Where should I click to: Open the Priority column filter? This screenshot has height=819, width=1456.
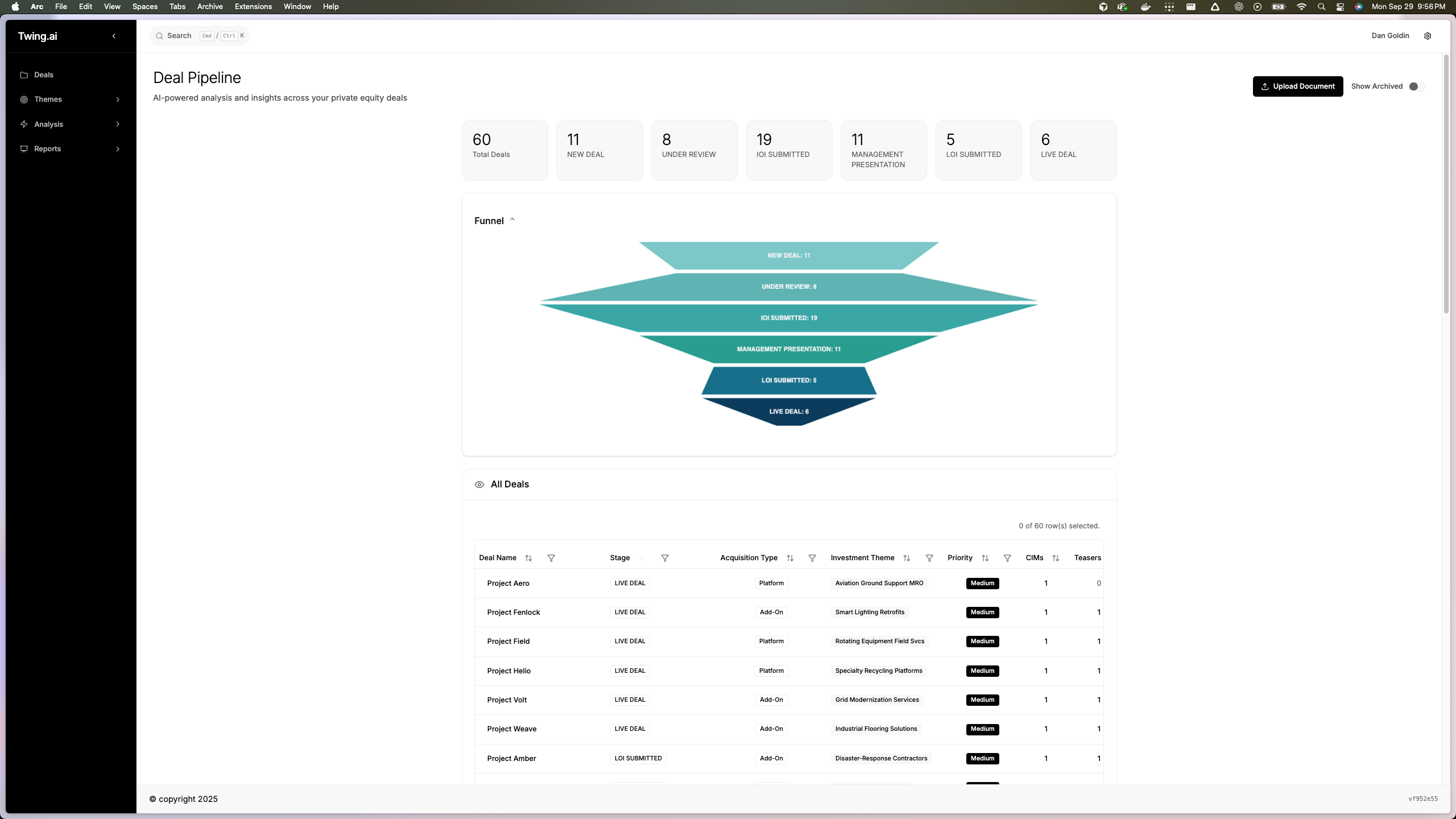pos(1007,558)
